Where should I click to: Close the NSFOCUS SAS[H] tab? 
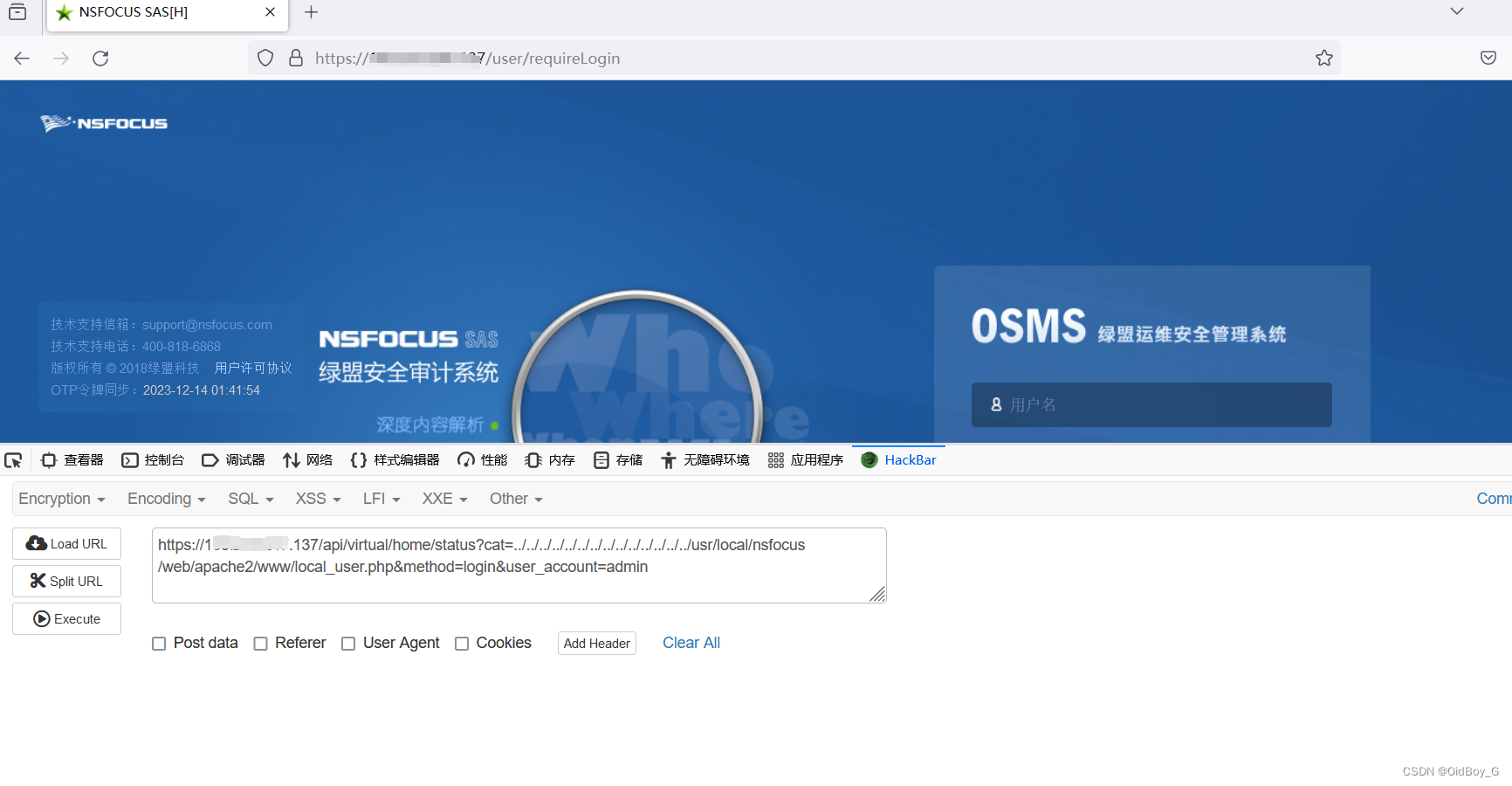click(x=270, y=12)
